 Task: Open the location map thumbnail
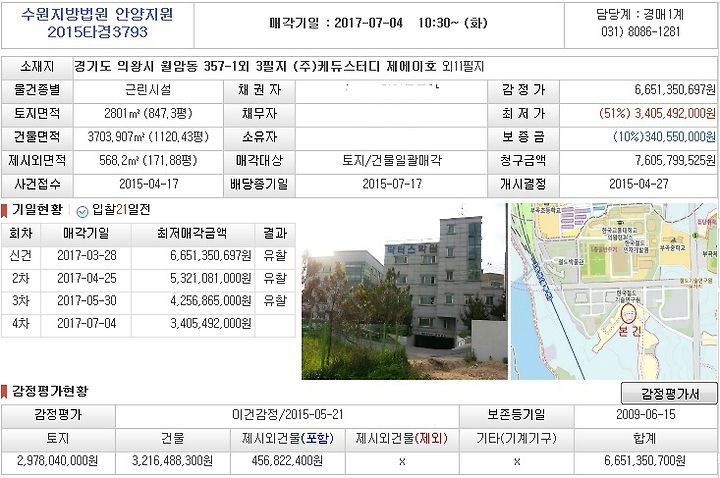pyautogui.click(x=613, y=292)
